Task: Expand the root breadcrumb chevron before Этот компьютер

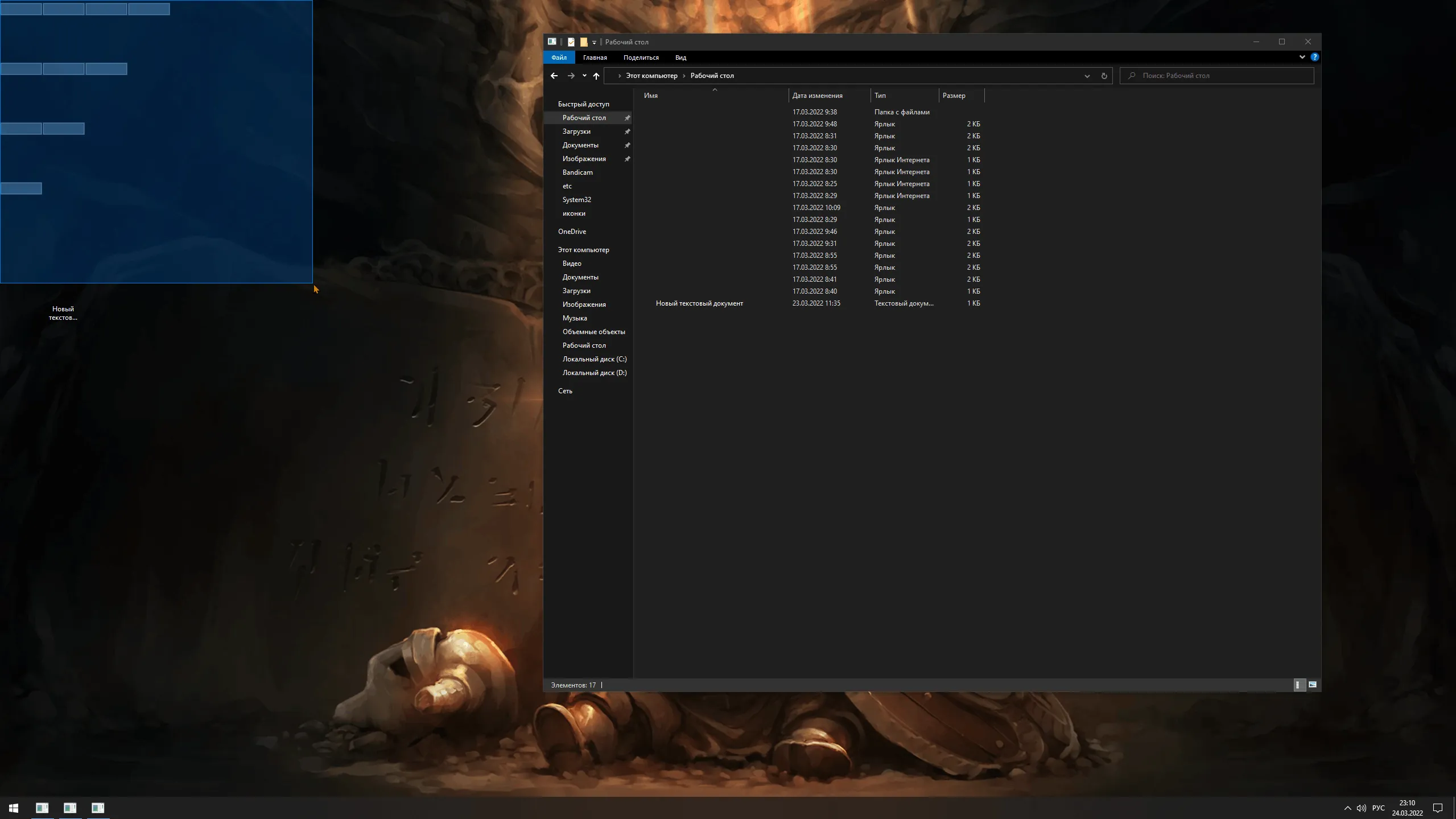Action: click(619, 76)
